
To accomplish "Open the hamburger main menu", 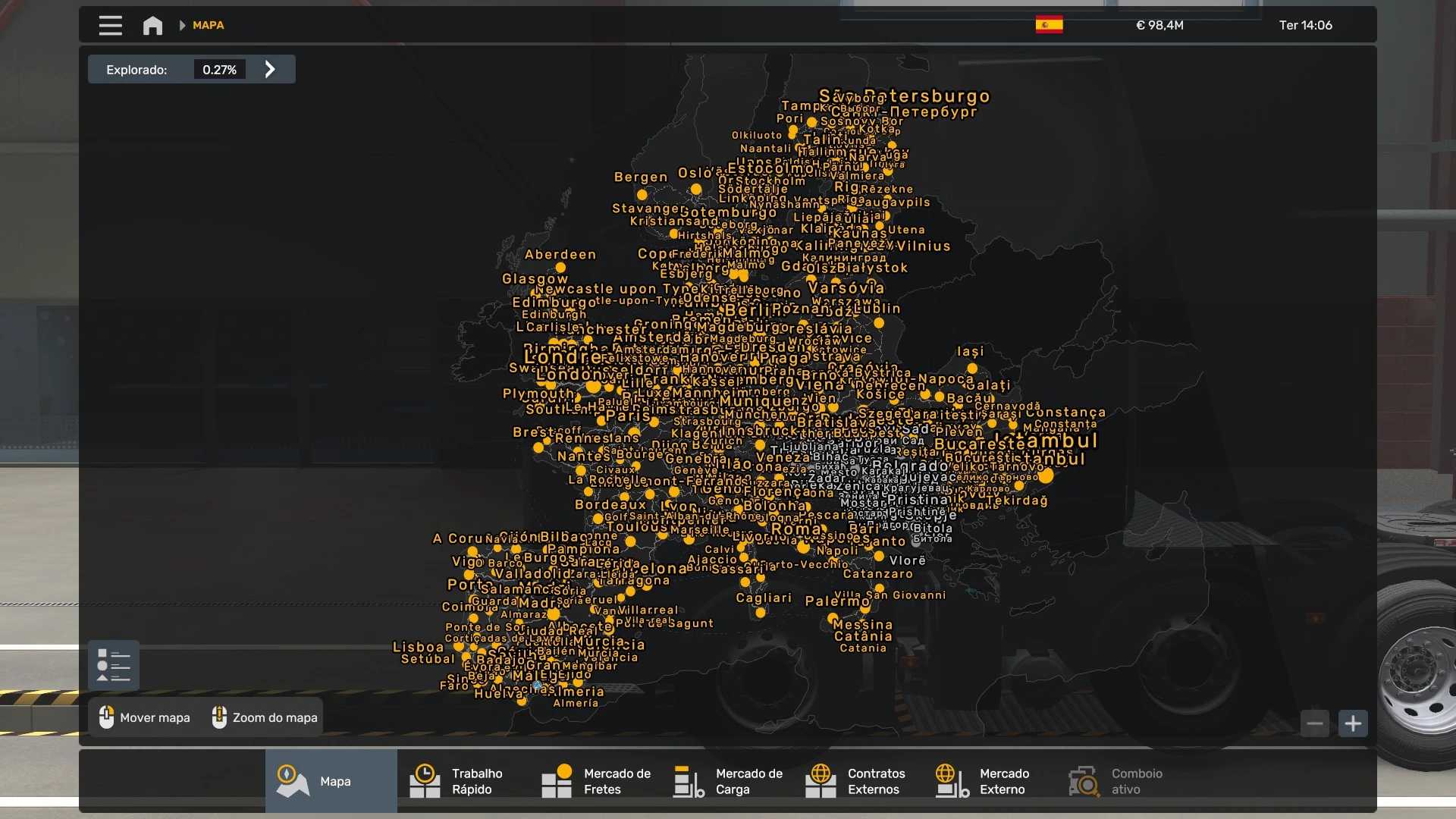I will 110,25.
